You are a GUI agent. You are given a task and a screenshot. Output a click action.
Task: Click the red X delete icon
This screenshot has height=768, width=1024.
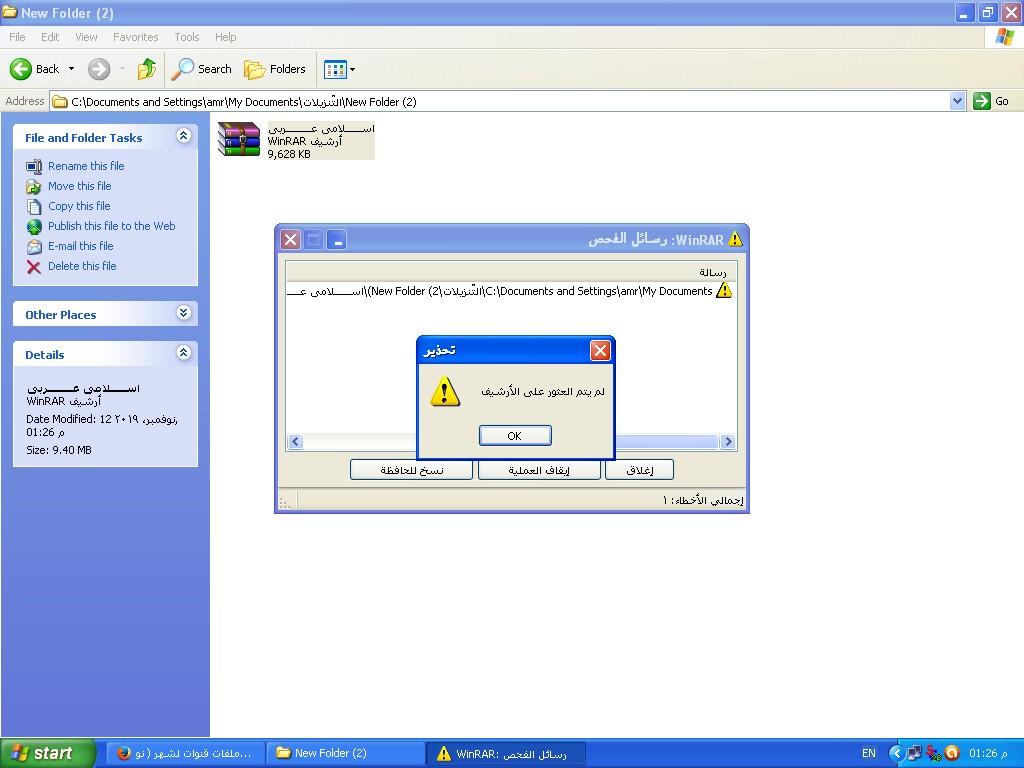34,266
